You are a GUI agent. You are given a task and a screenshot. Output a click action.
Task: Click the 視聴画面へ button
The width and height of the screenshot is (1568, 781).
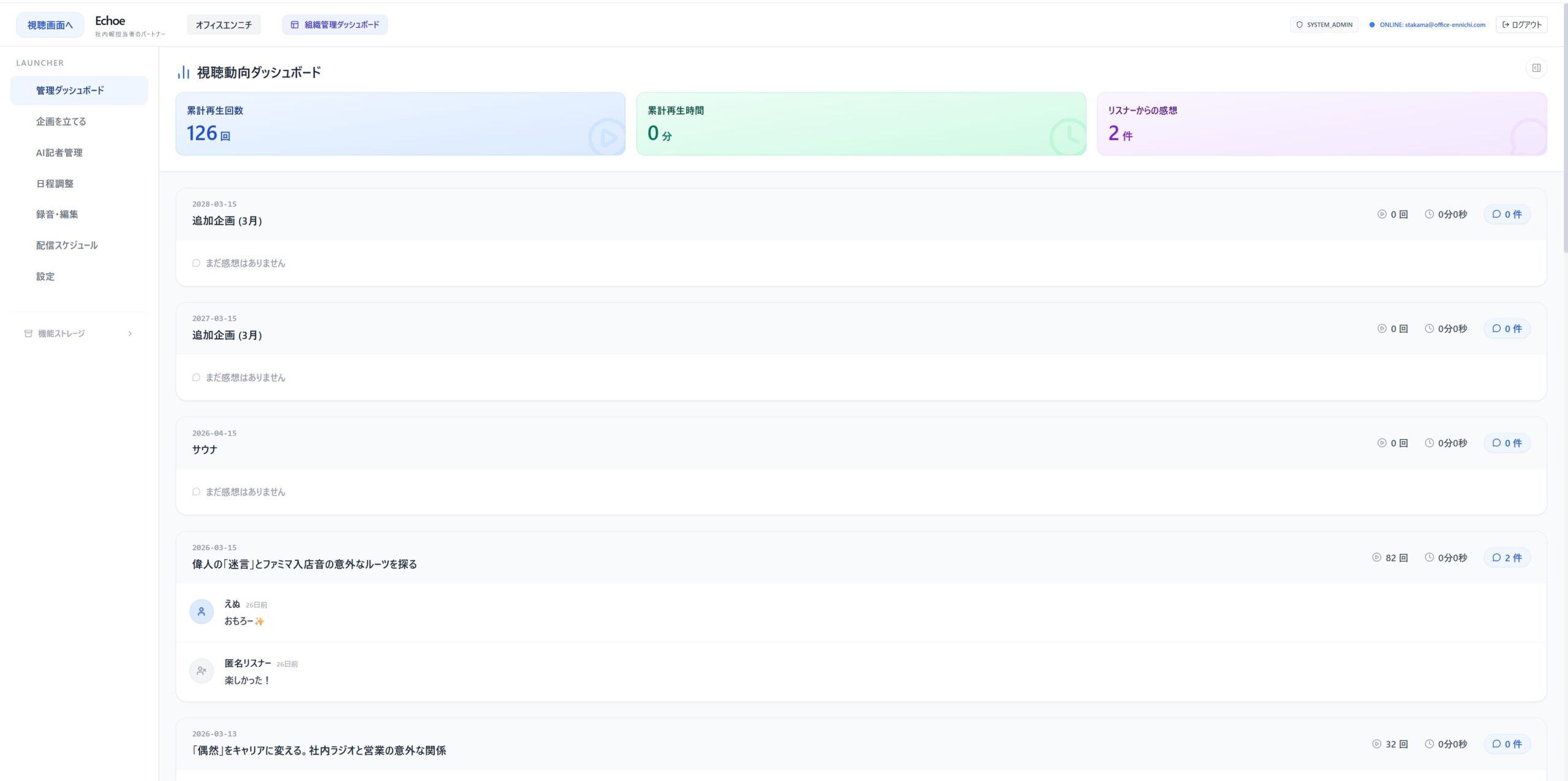50,25
